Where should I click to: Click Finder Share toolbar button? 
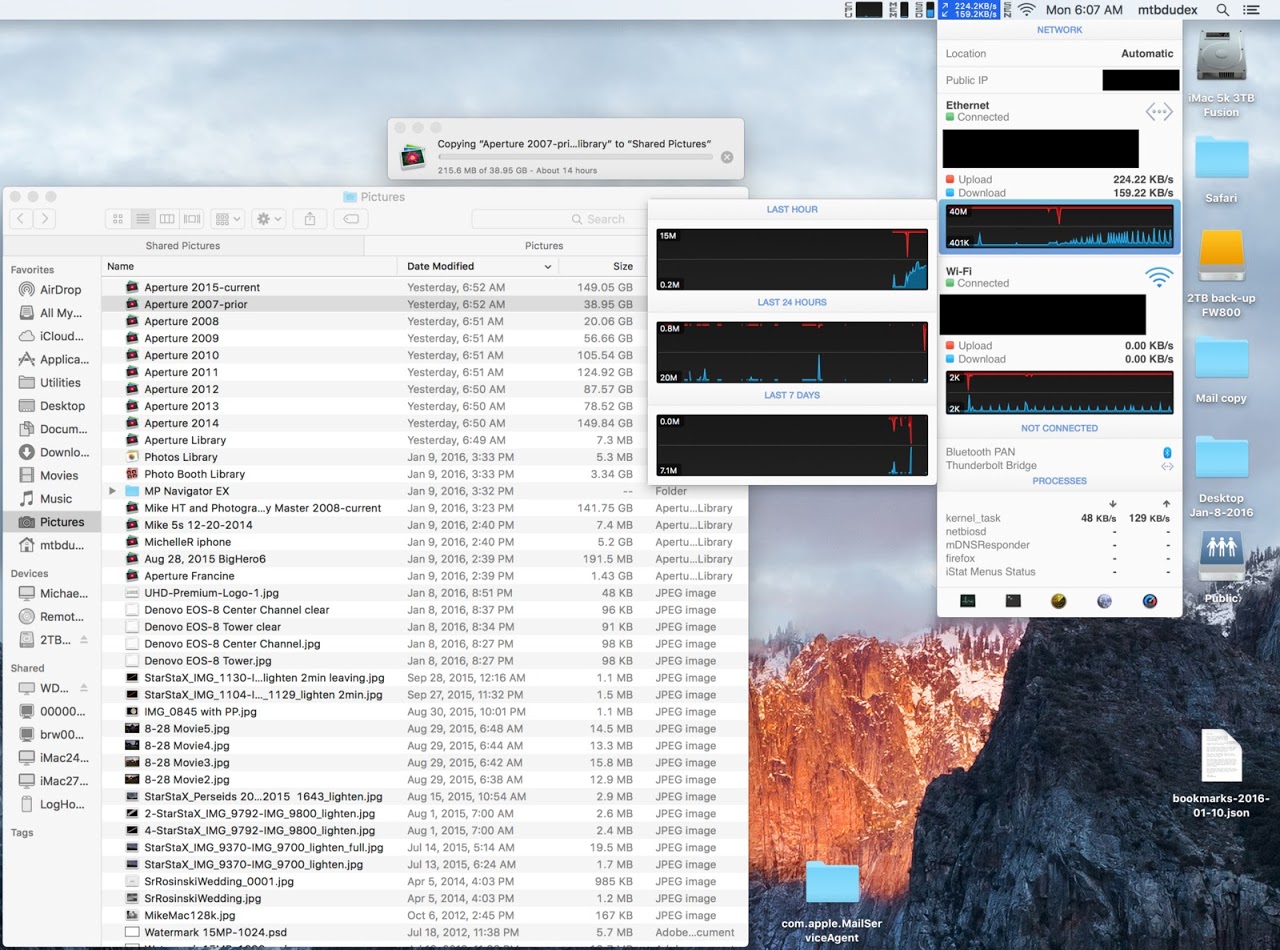click(310, 219)
